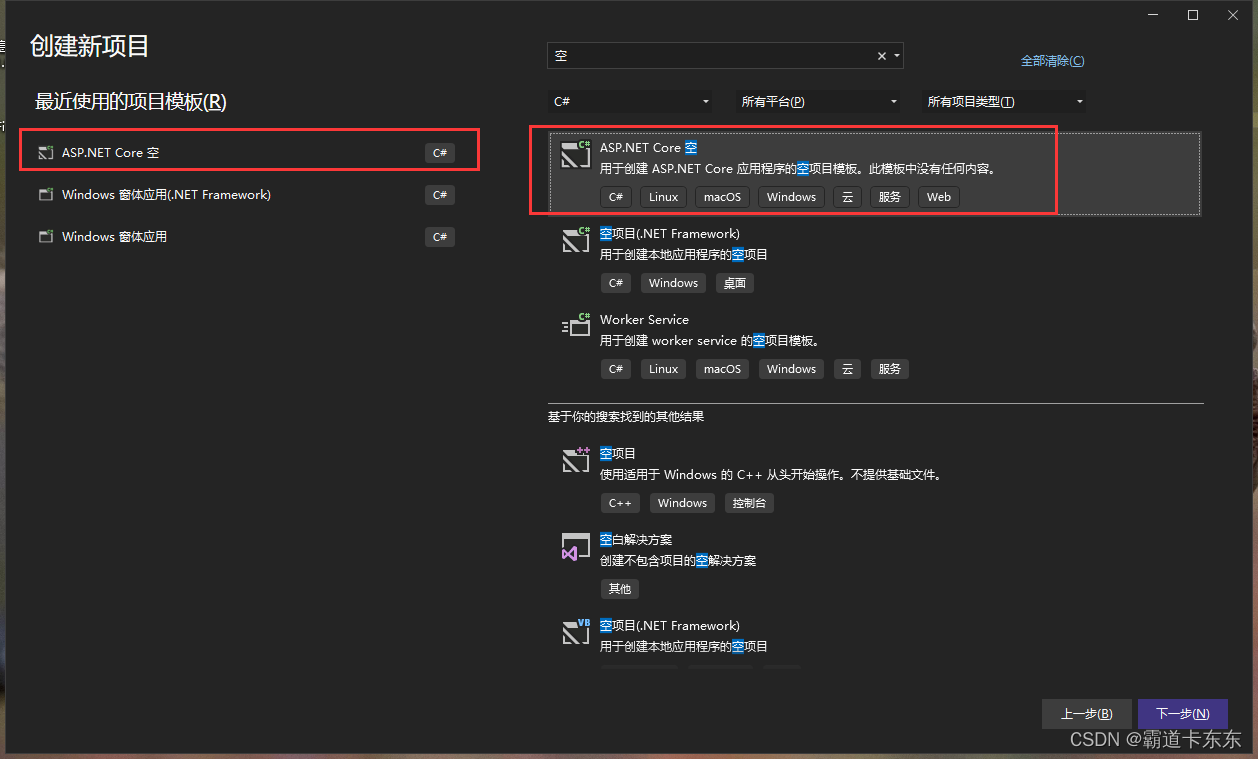This screenshot has height=759, width=1258.
Task: Click the Linux tag under ASP.NET Core 空
Action: [663, 197]
